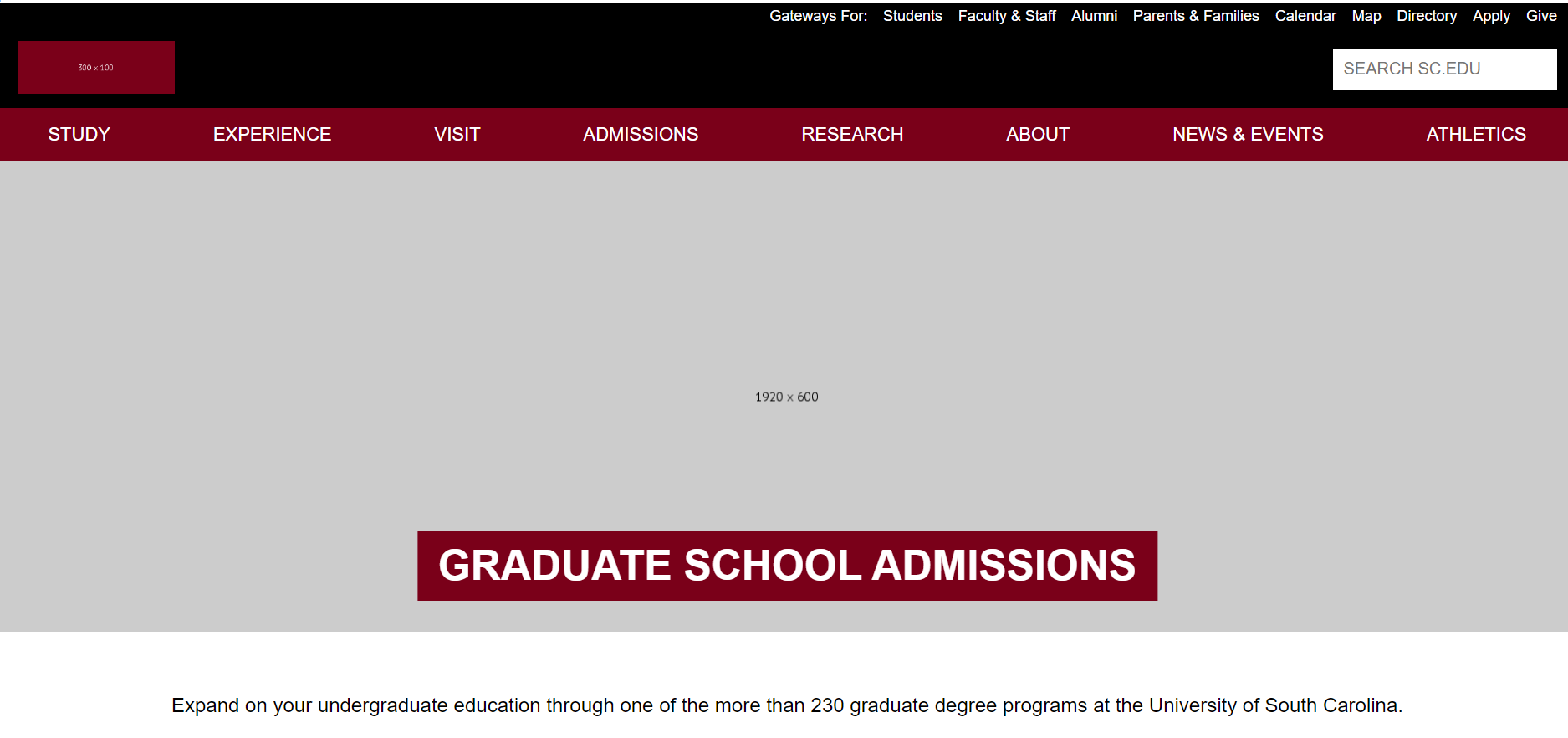Open the Students gateway link

(x=912, y=16)
